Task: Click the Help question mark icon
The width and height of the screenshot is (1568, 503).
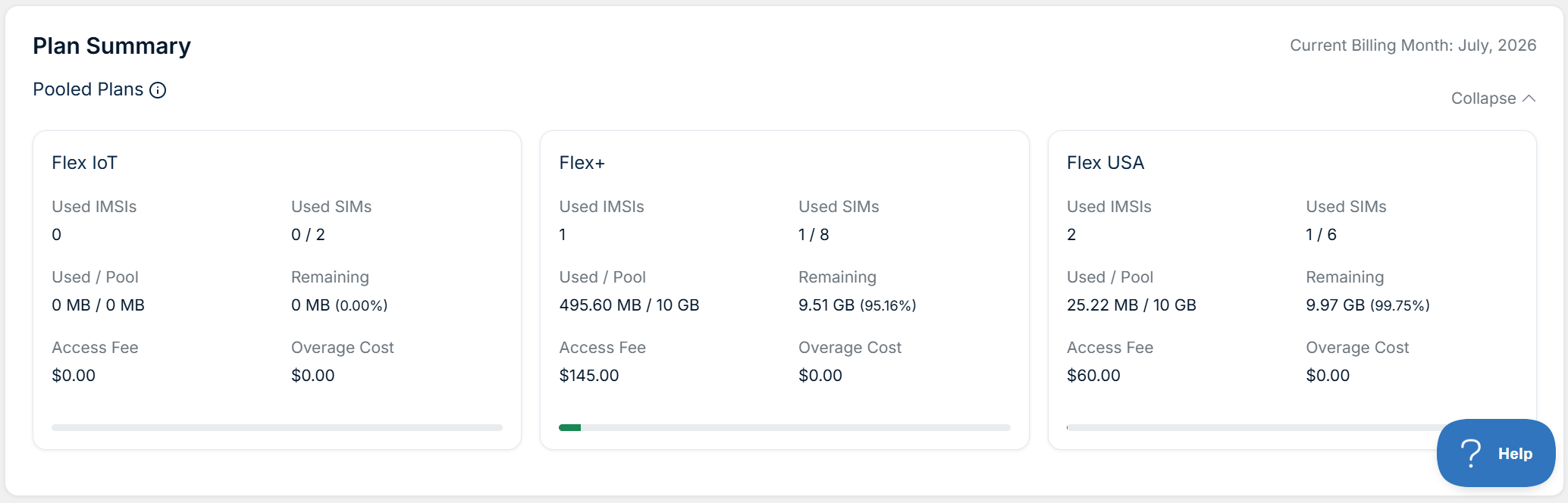Action: (1470, 453)
